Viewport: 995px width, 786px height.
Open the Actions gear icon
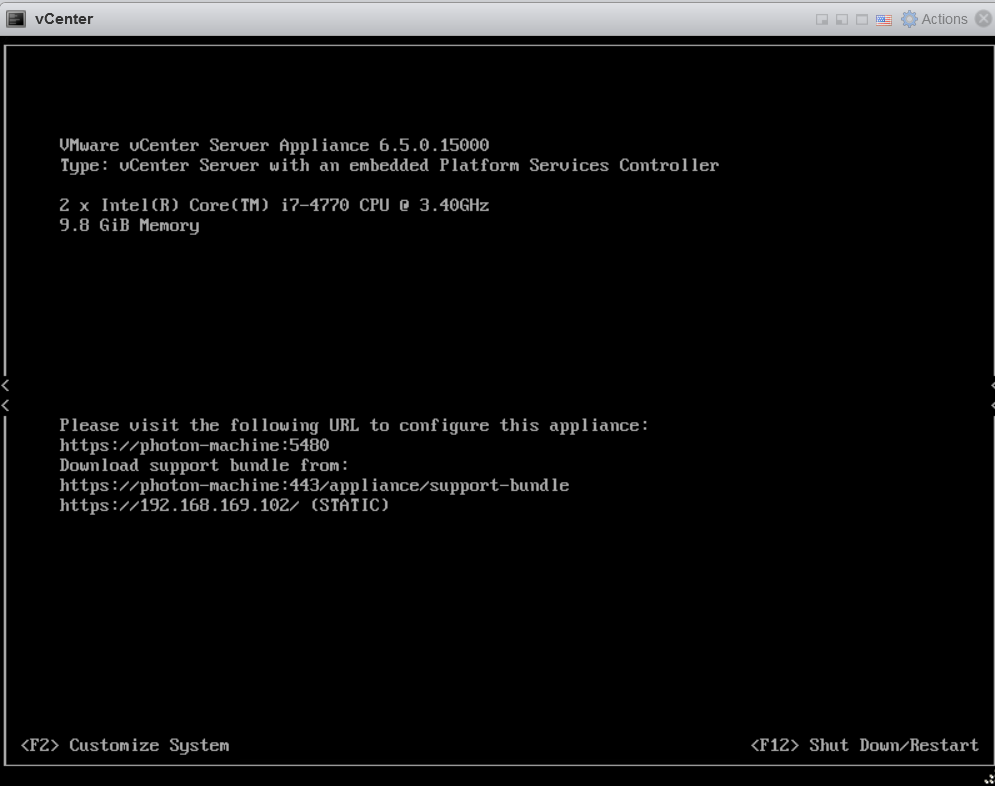point(910,19)
